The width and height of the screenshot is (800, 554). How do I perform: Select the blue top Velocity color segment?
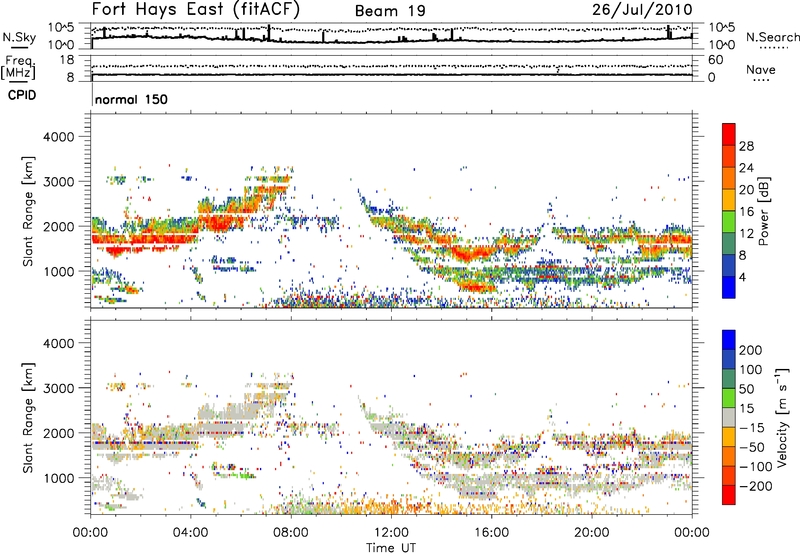coord(729,340)
